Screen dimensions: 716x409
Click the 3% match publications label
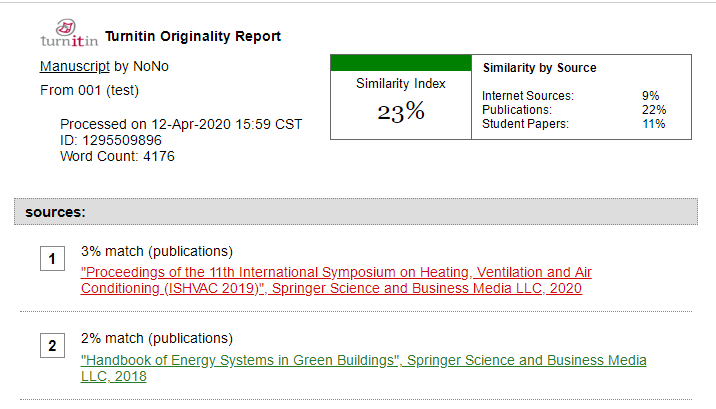pyautogui.click(x=156, y=251)
